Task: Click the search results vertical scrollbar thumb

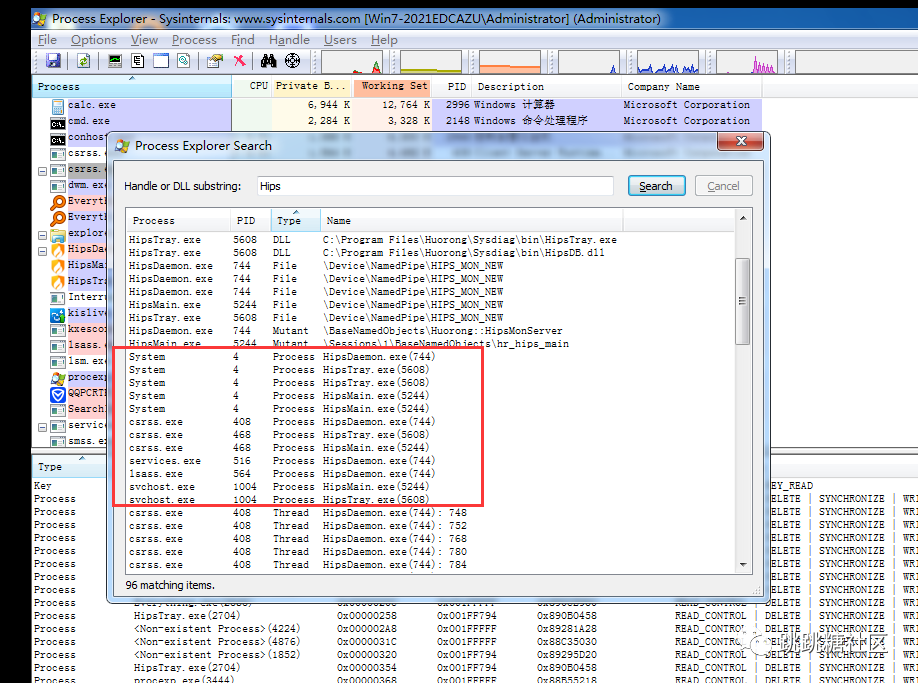Action: click(743, 301)
